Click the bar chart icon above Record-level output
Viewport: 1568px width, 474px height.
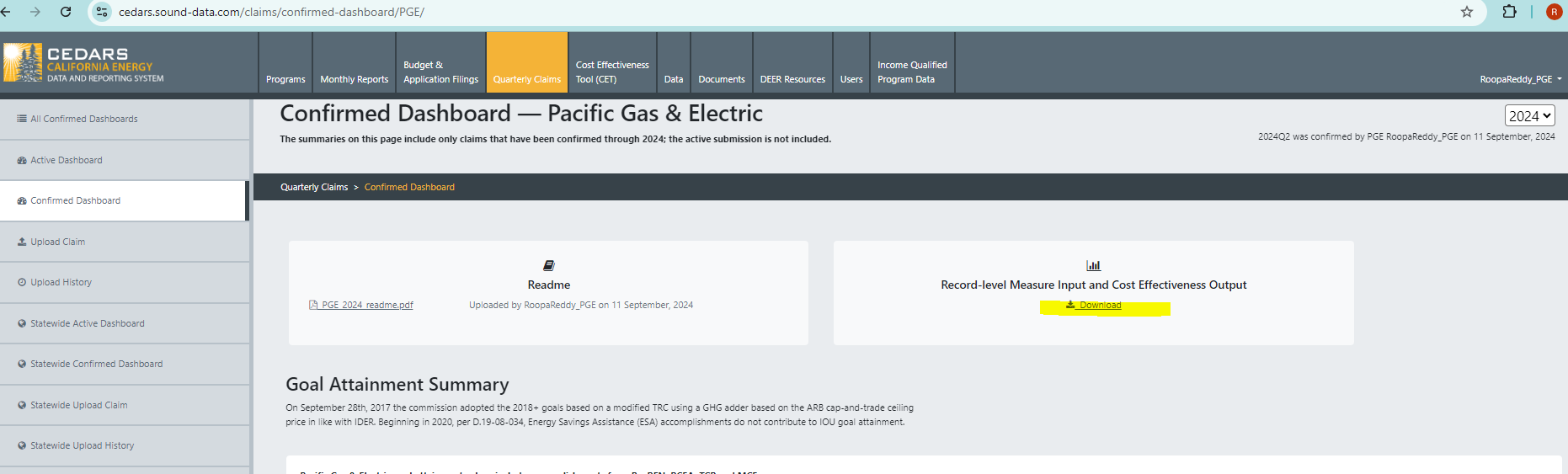(x=1093, y=265)
